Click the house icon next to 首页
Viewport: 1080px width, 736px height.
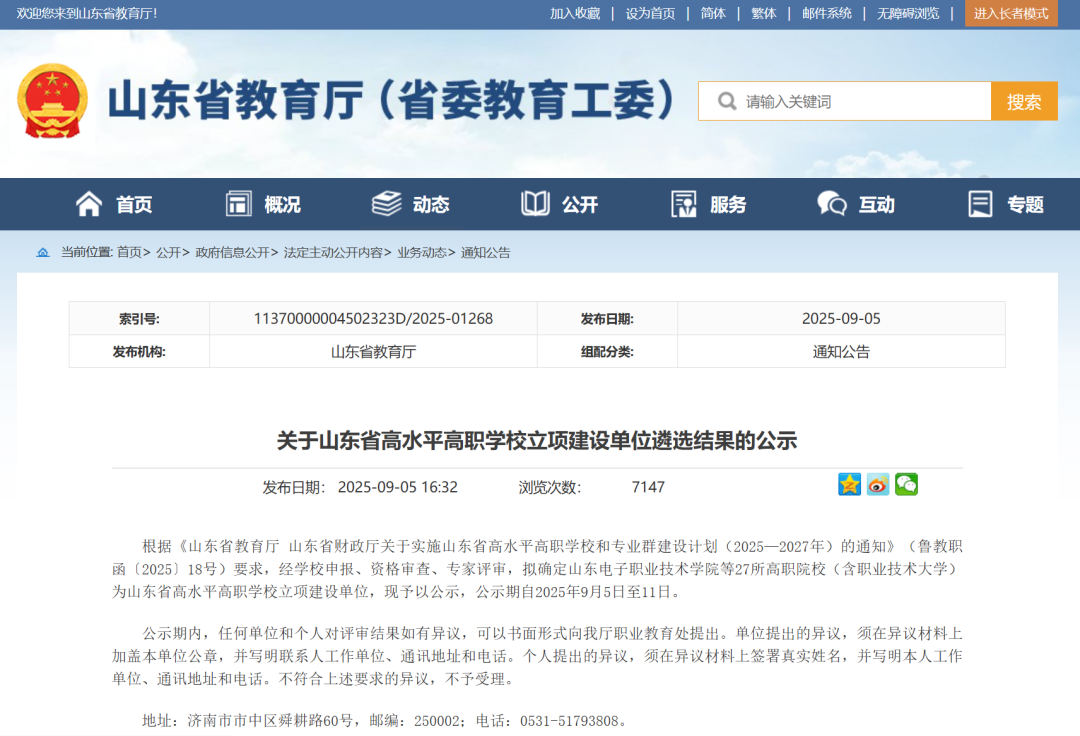89,204
